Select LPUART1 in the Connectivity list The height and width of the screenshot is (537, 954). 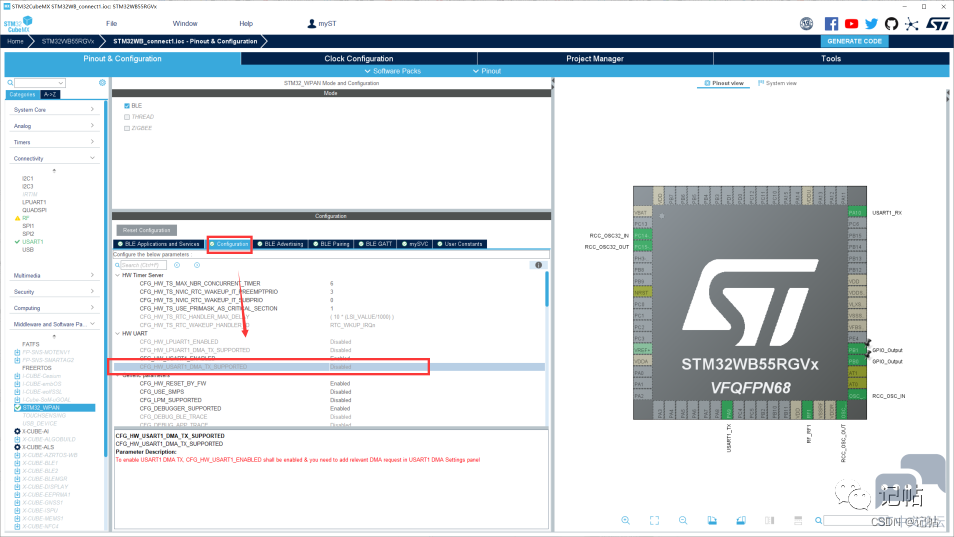click(34, 203)
